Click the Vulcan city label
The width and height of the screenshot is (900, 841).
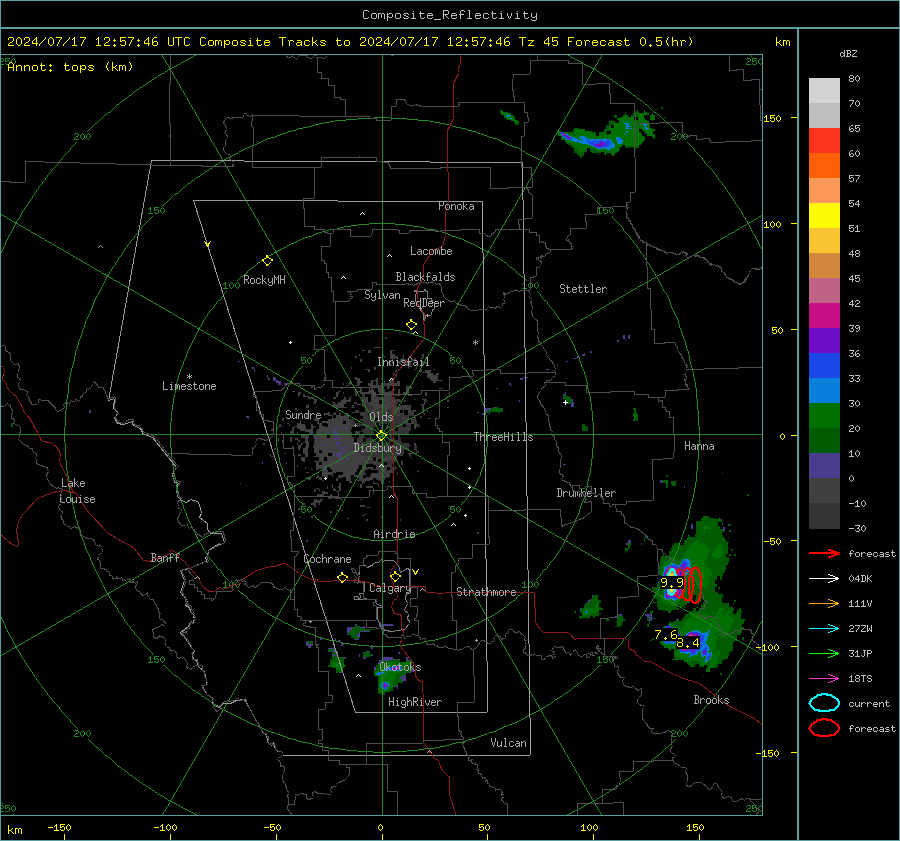click(508, 743)
